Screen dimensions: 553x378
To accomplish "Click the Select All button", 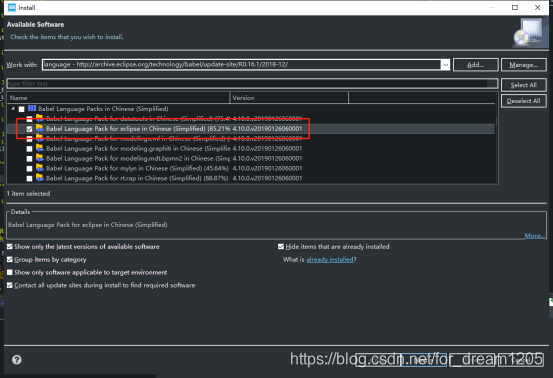I will point(523,85).
